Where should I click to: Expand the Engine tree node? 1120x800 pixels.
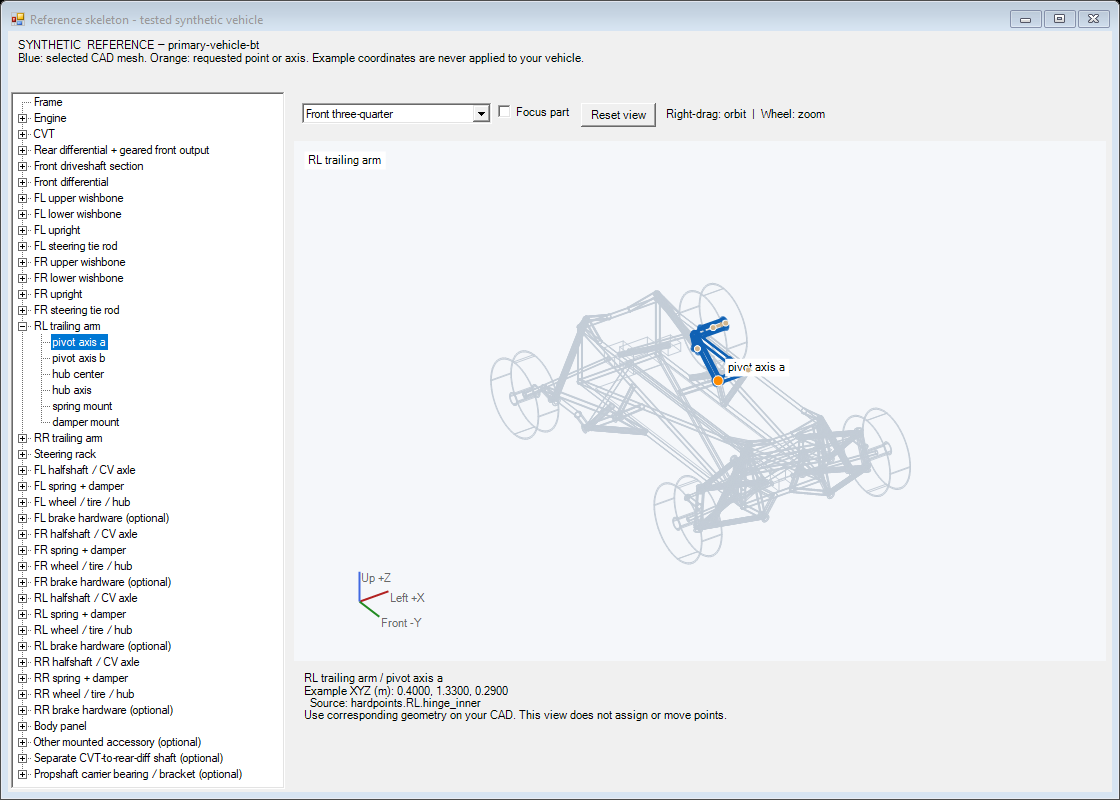[23, 119]
